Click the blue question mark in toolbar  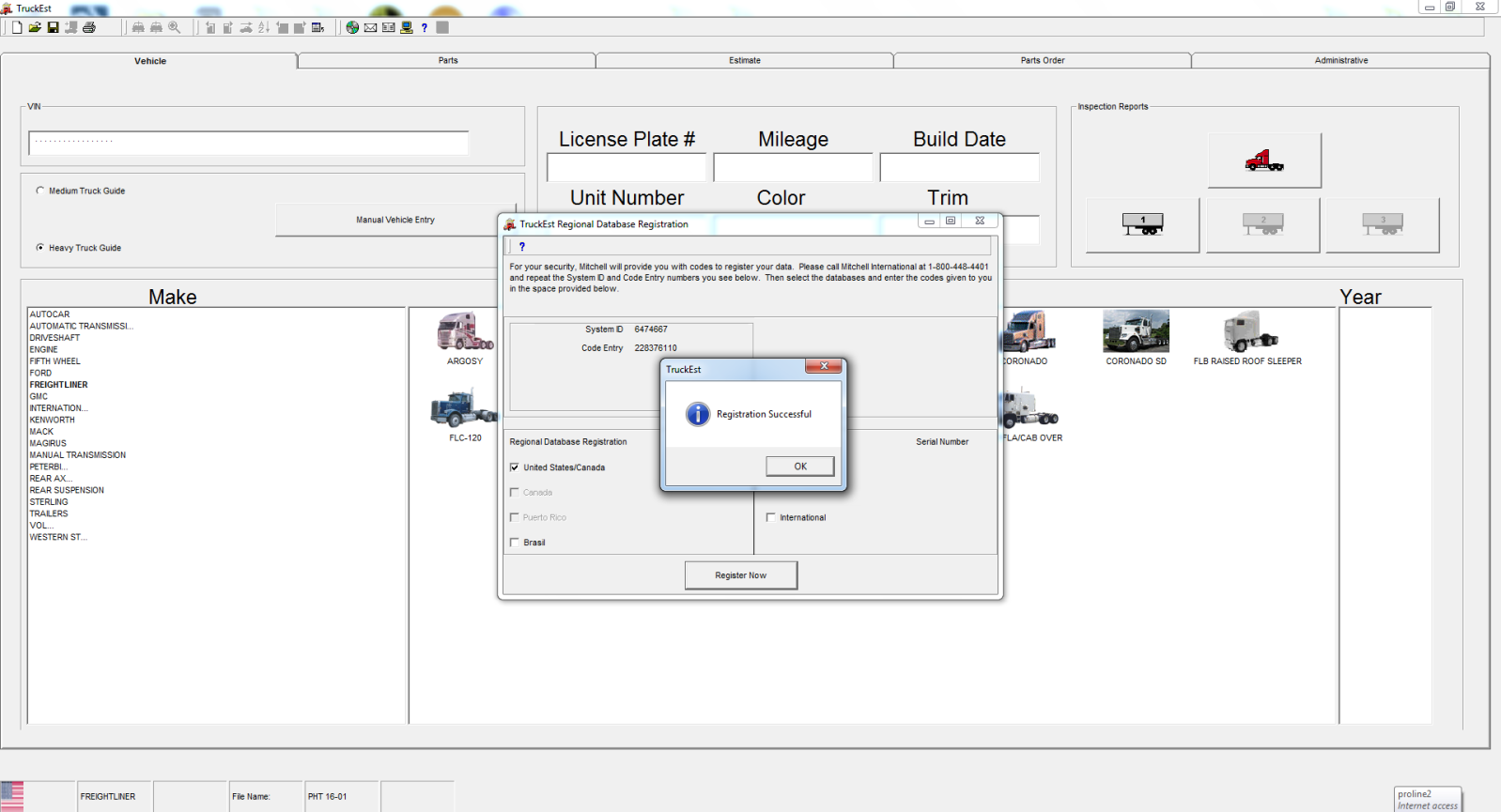pos(425,27)
